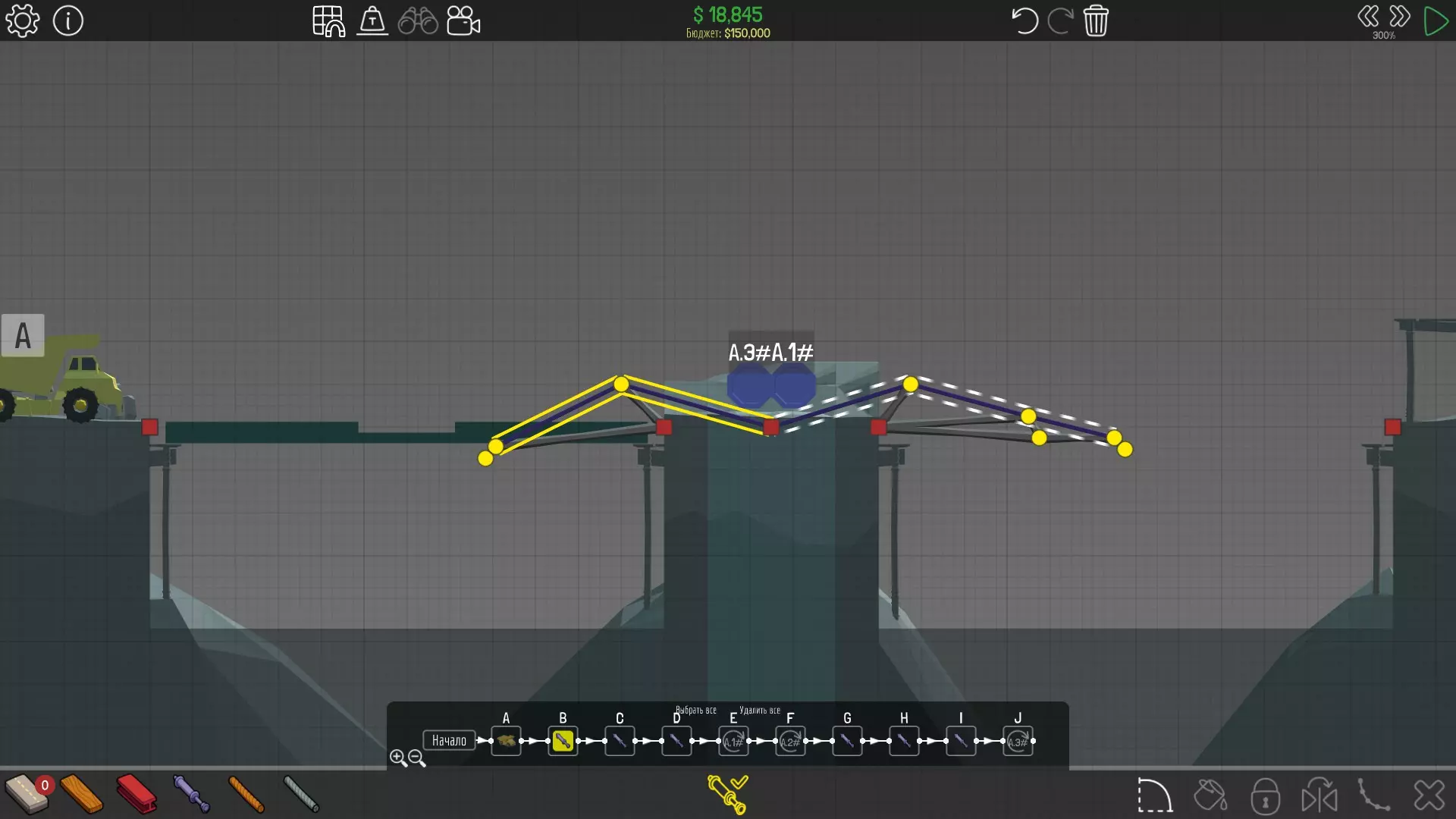The image size is (1456, 819).
Task: Start the simulation with the play button
Action: pyautogui.click(x=1436, y=20)
